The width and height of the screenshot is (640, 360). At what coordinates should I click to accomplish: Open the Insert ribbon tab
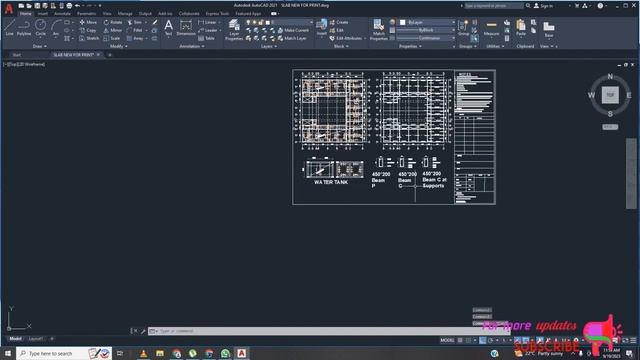[42, 13]
